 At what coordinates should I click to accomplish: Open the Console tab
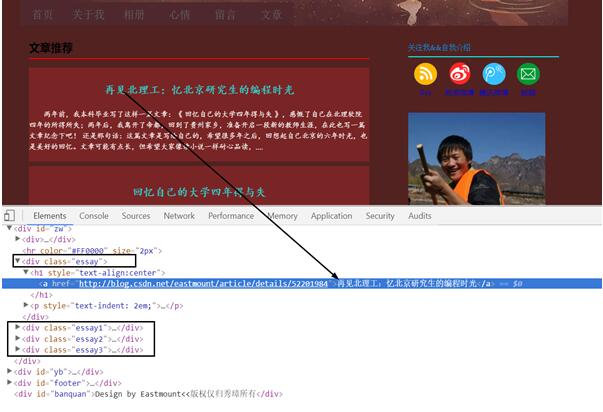(x=94, y=216)
